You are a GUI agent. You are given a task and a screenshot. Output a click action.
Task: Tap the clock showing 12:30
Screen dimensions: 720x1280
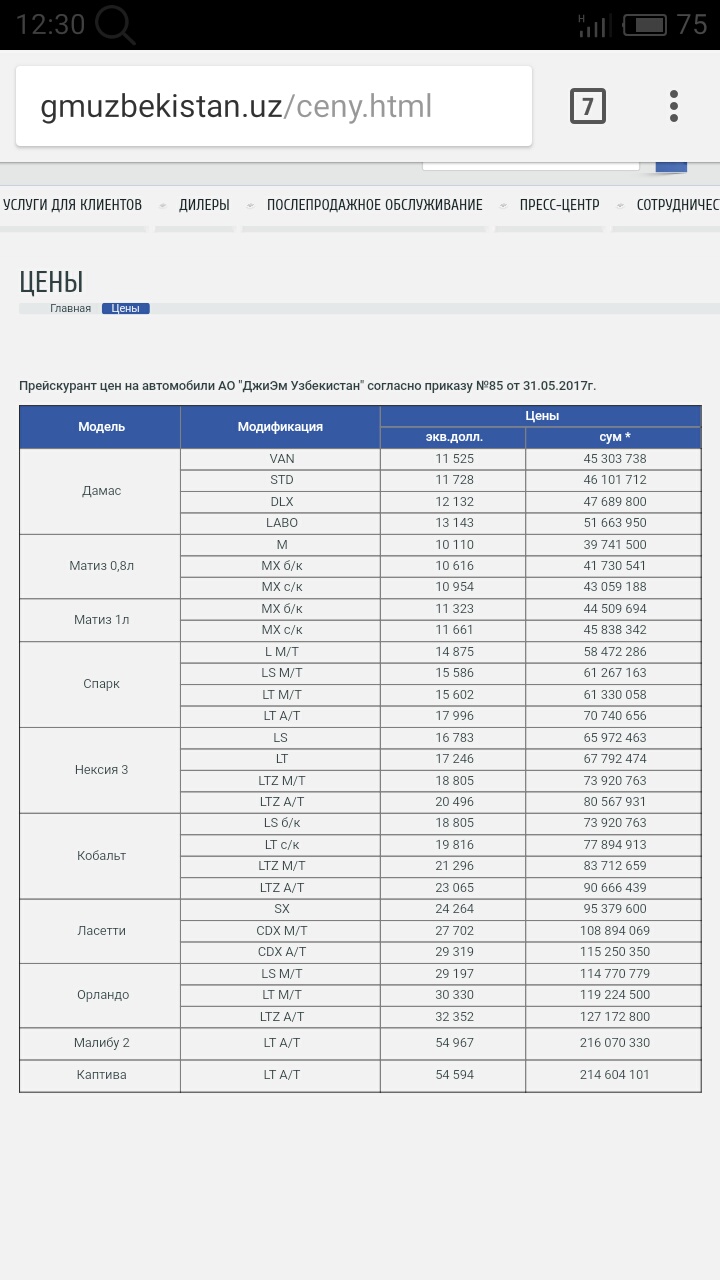pos(50,25)
